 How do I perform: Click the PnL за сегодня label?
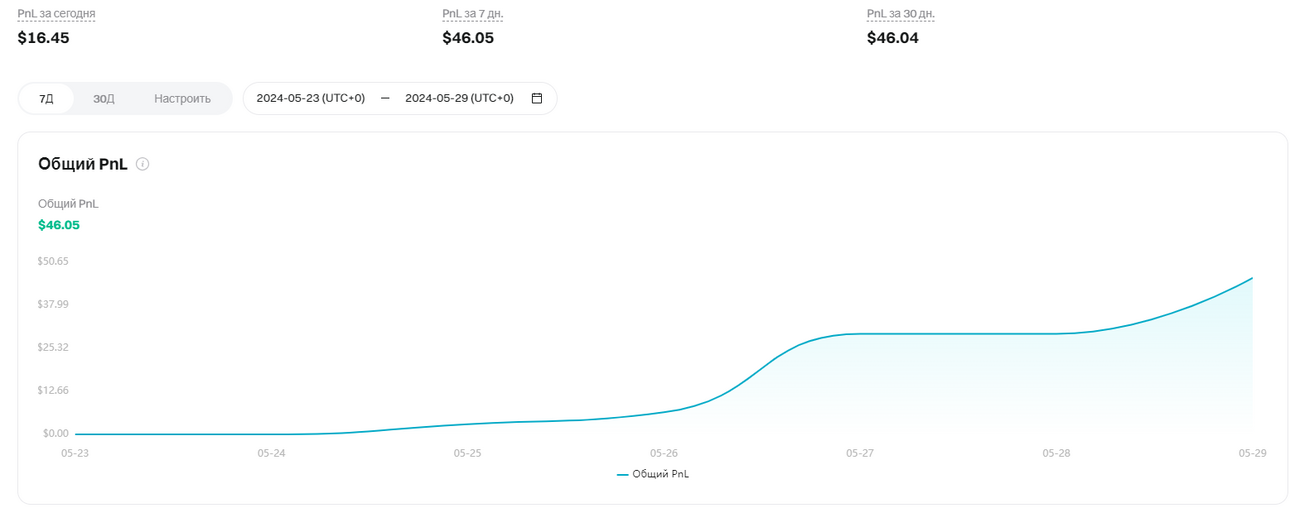pyautogui.click(x=57, y=13)
